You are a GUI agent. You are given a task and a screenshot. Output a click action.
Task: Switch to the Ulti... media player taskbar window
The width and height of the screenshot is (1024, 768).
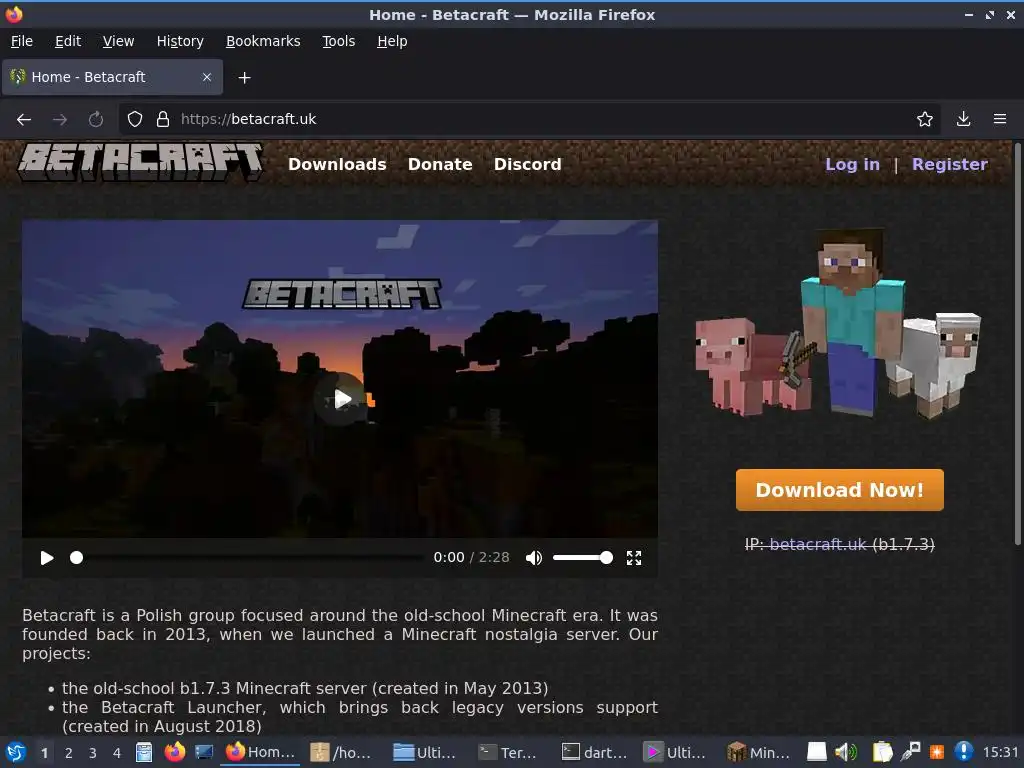(675, 752)
